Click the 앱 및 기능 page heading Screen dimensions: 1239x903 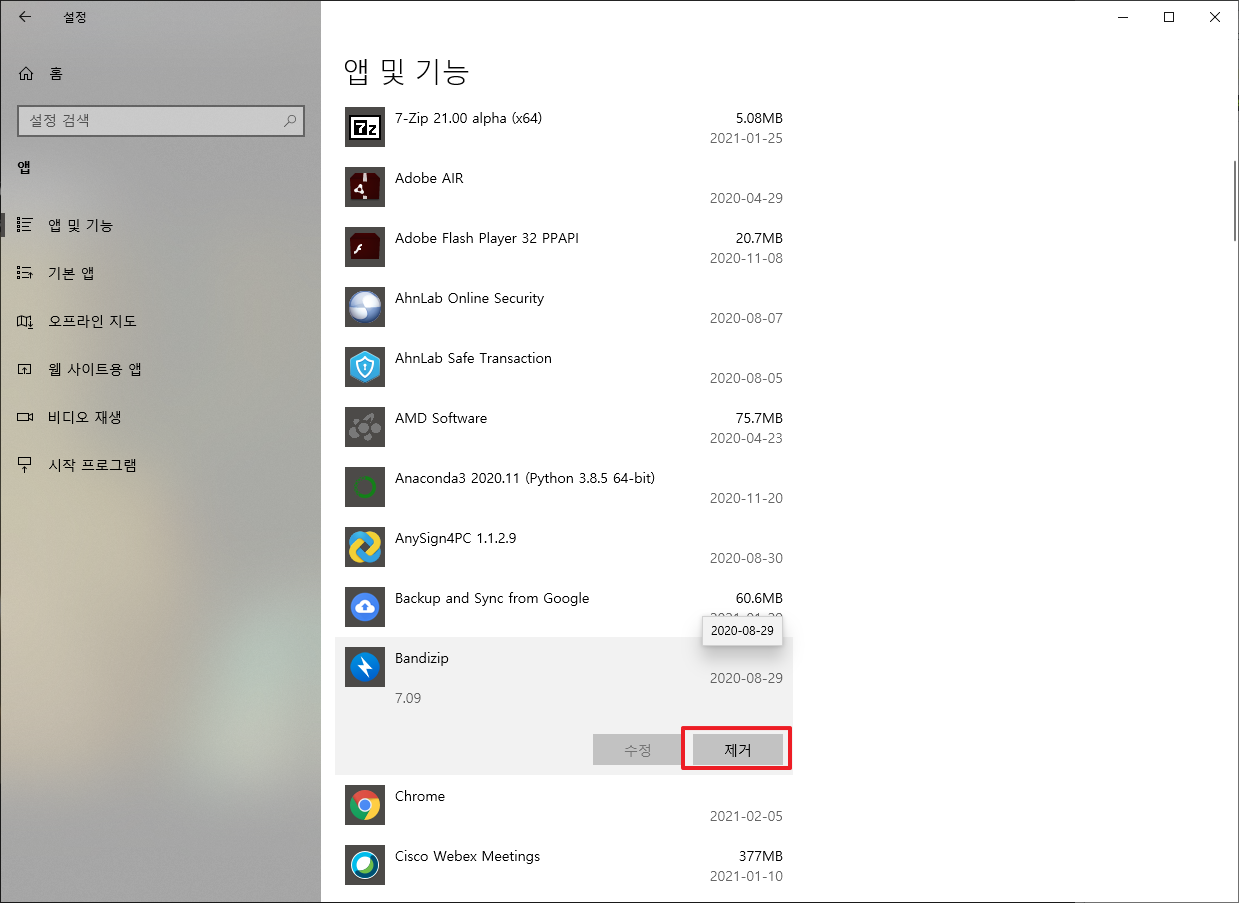click(x=406, y=71)
